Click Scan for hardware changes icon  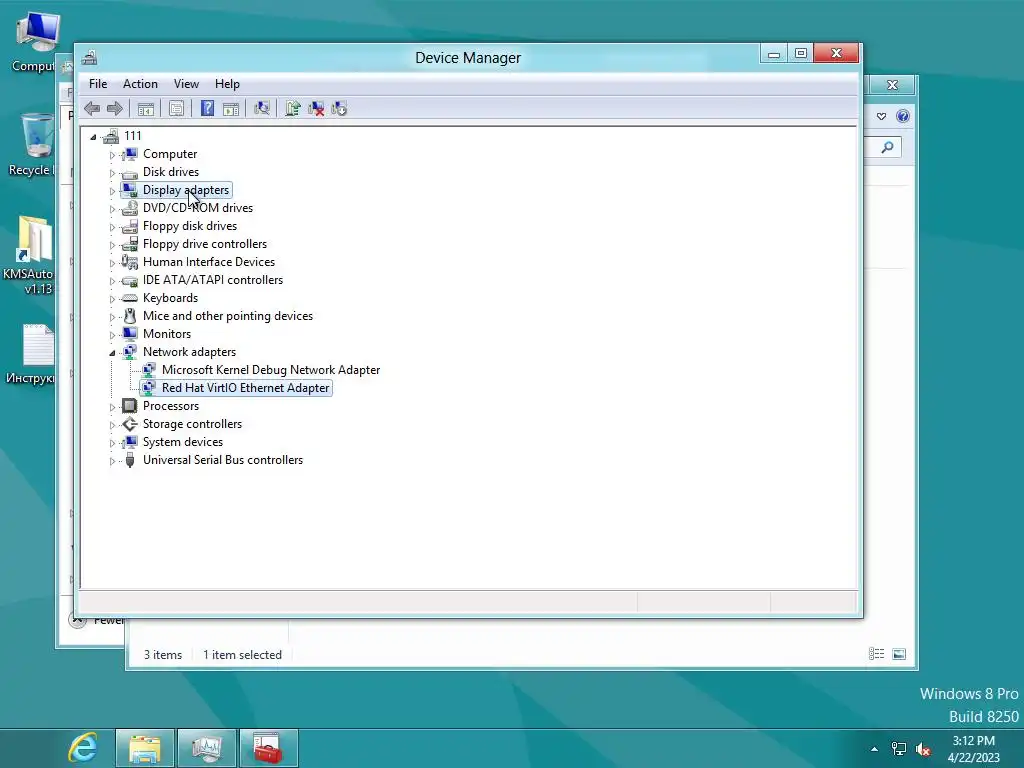(262, 108)
